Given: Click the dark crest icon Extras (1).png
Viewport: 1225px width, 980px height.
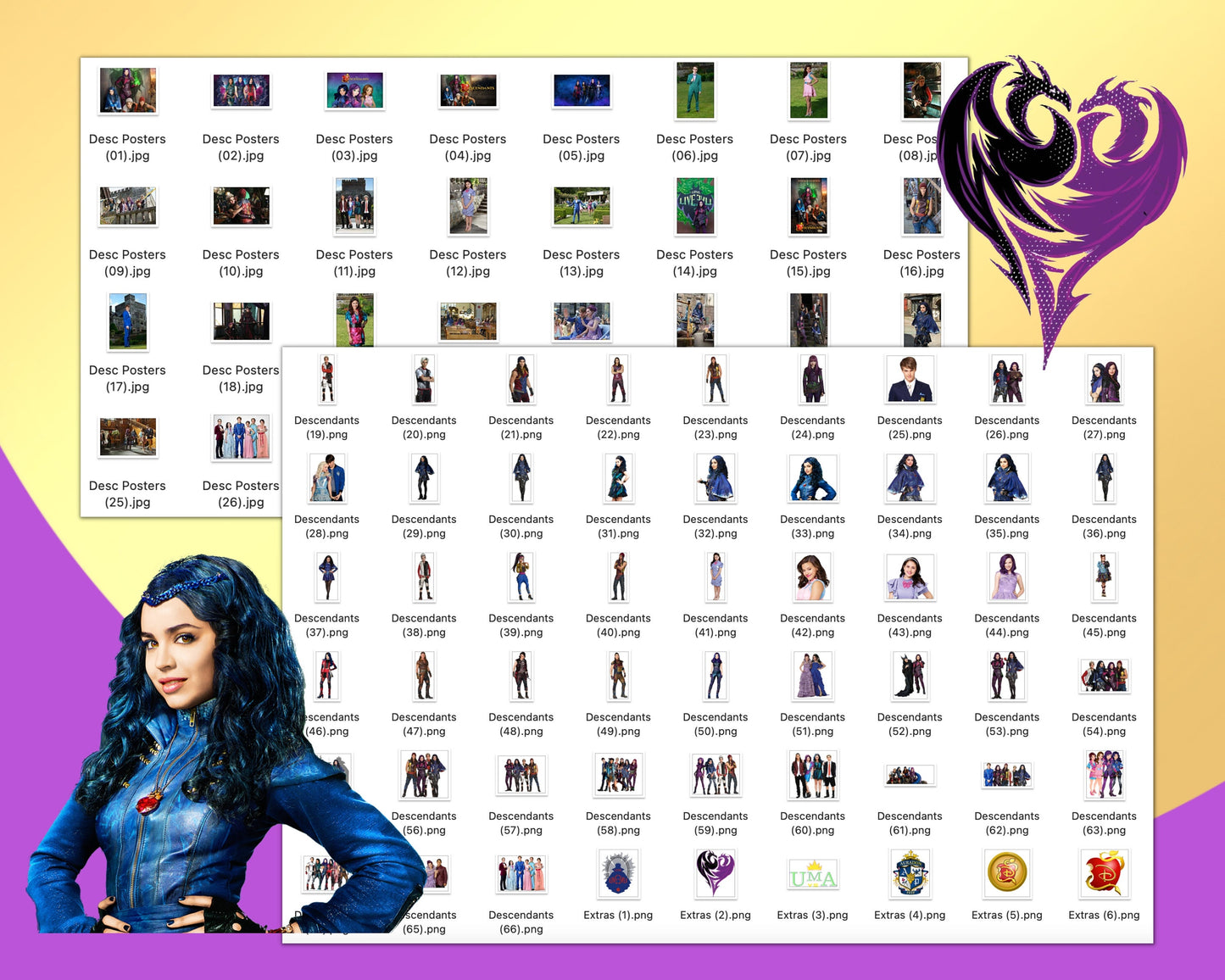Looking at the screenshot, I should (x=618, y=874).
